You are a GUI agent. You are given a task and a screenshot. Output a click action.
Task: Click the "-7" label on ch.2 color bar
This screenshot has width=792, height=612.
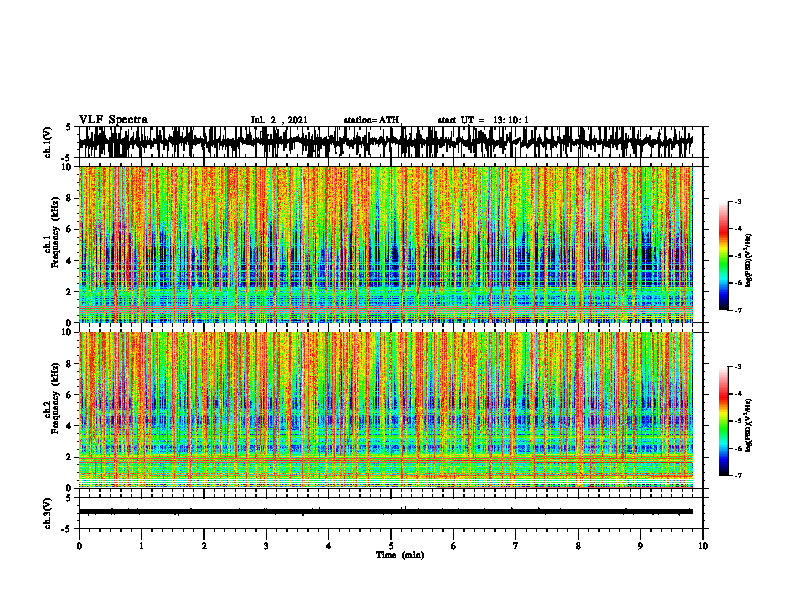click(737, 475)
